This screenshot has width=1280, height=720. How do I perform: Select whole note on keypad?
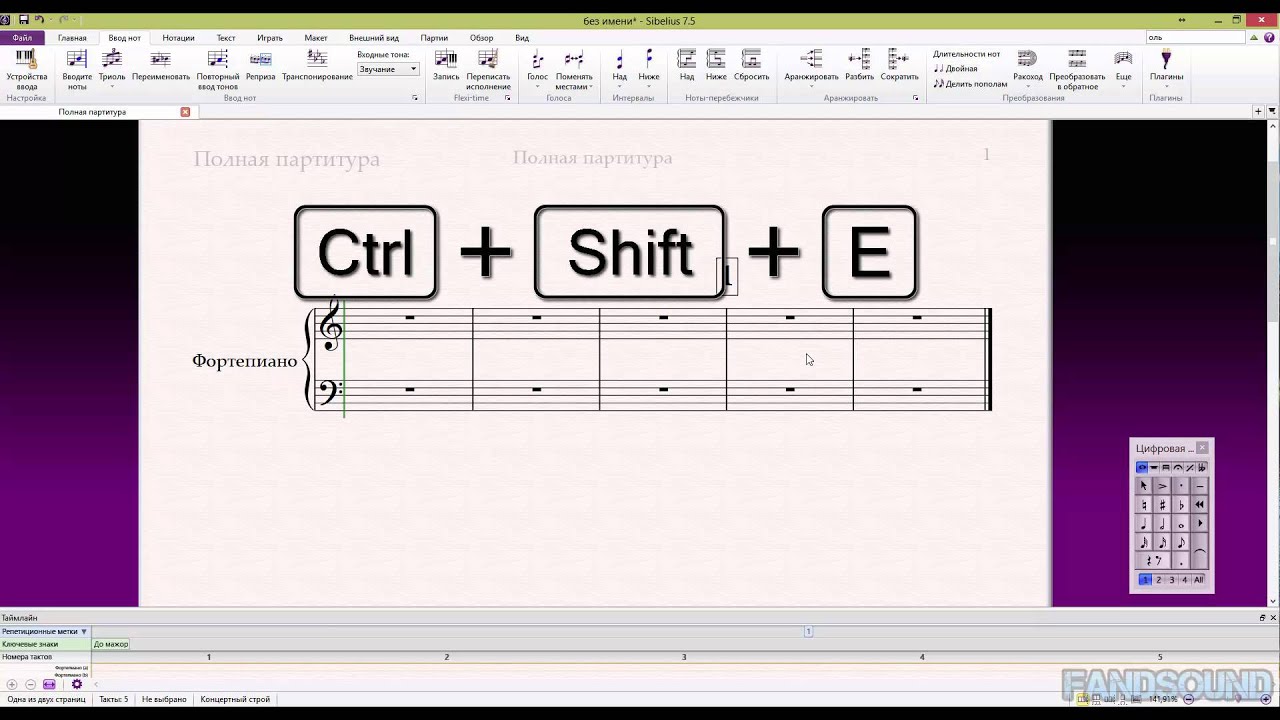[1181, 524]
